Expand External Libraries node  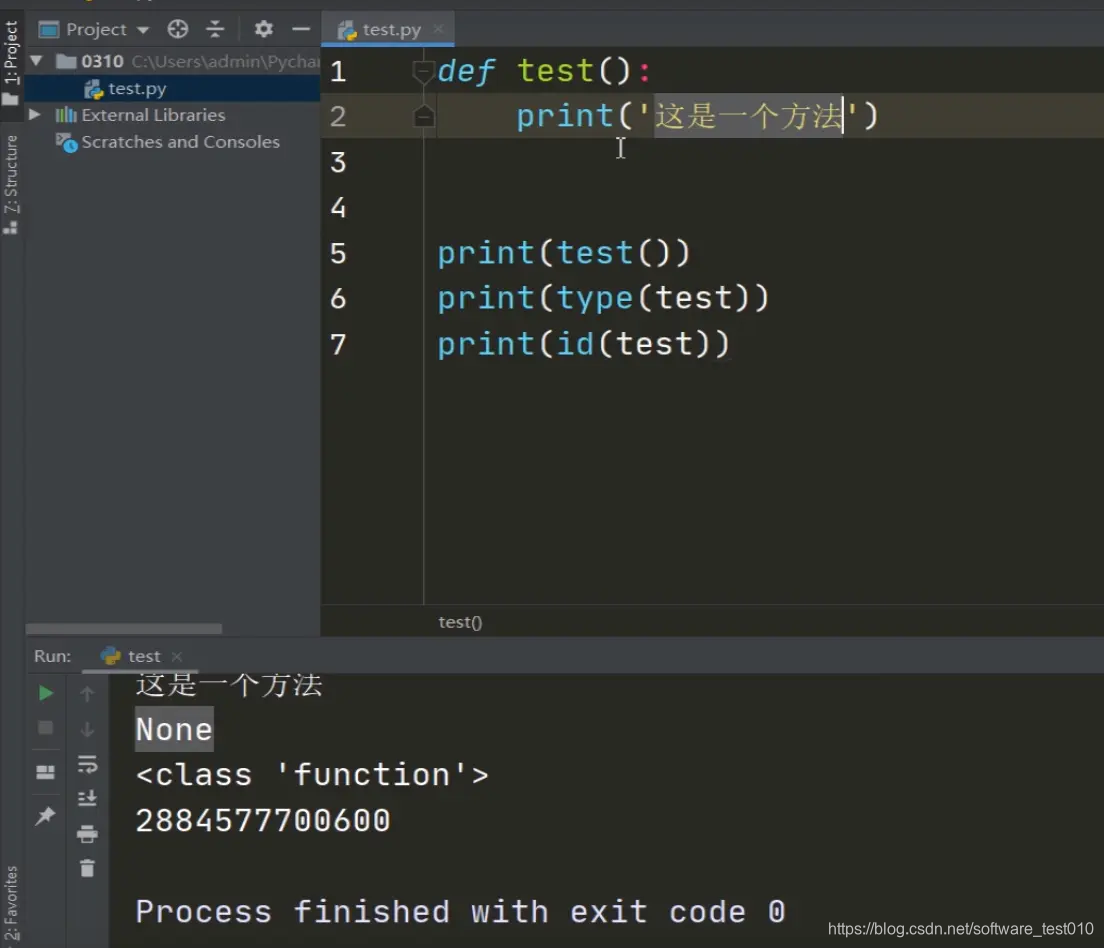click(x=34, y=114)
